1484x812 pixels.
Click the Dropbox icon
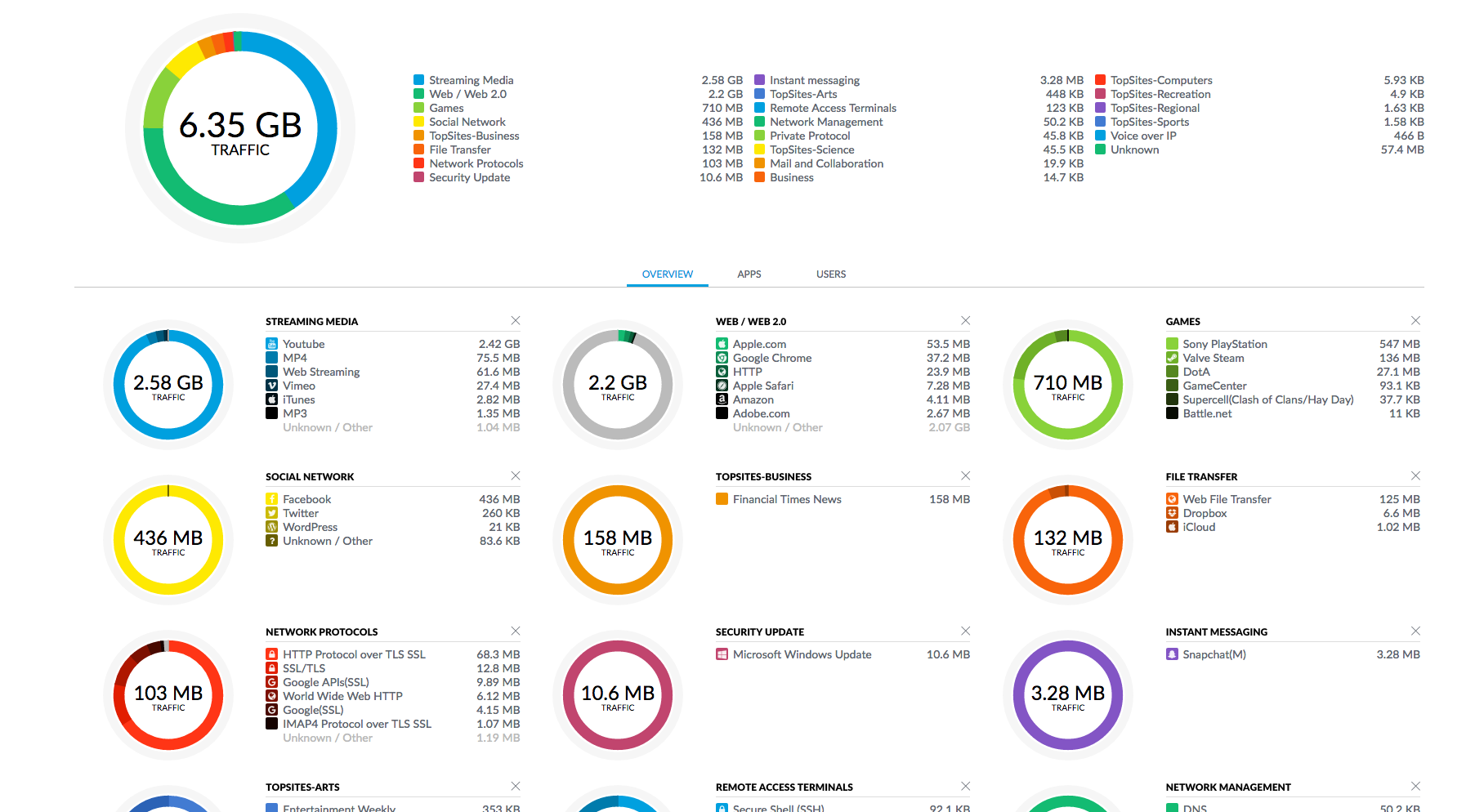[x=1172, y=513]
